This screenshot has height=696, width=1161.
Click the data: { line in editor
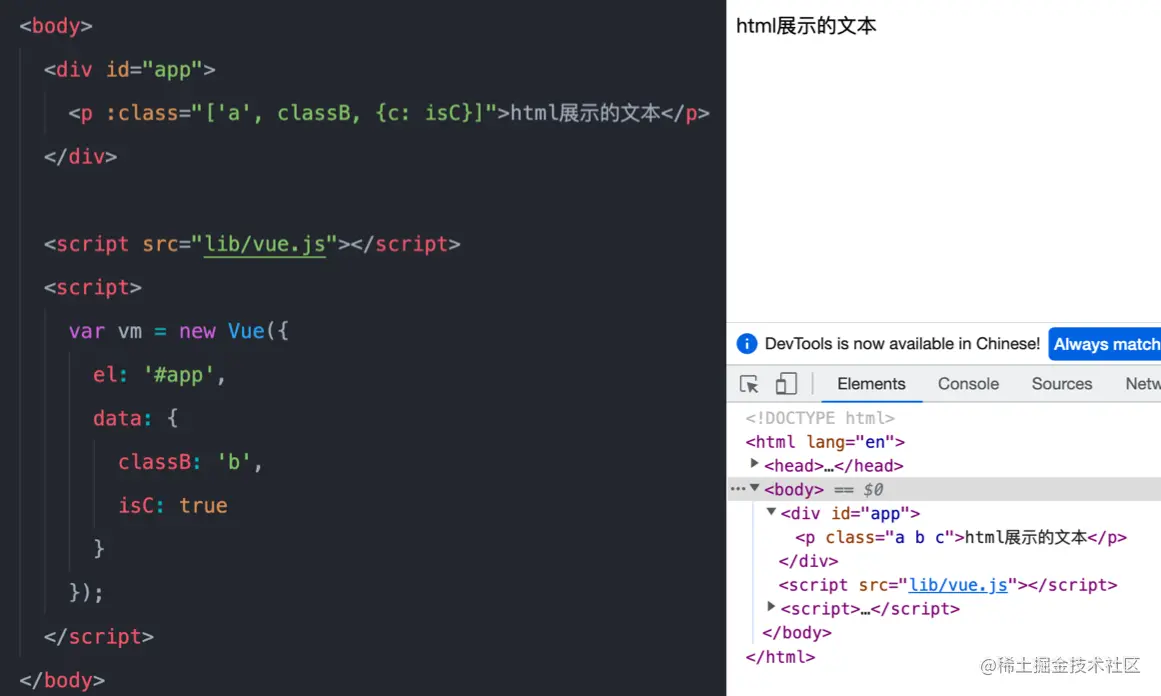tap(135, 418)
